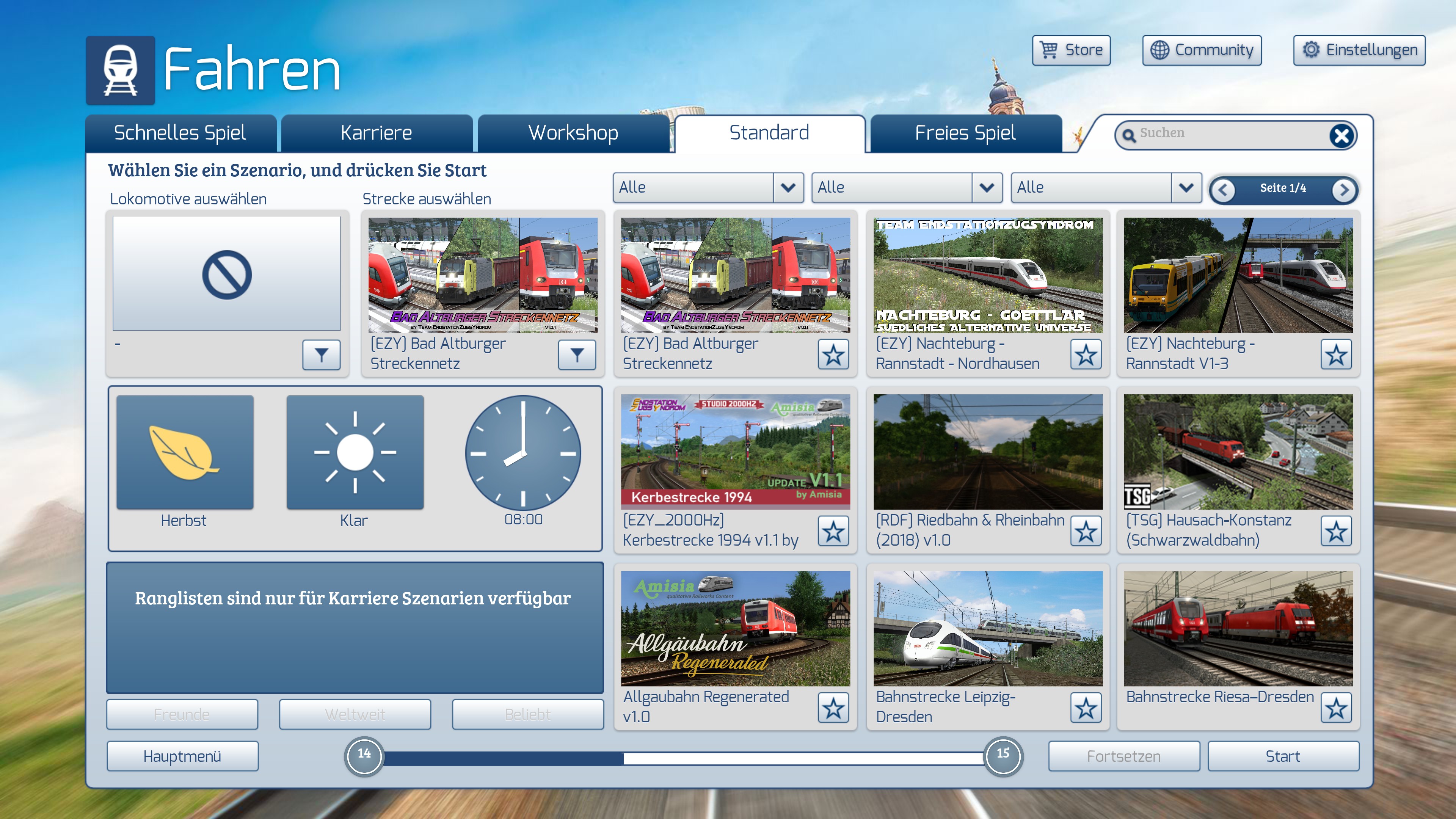Image resolution: width=1456 pixels, height=819 pixels.
Task: Click the 08:00 clock time icon
Action: (523, 453)
